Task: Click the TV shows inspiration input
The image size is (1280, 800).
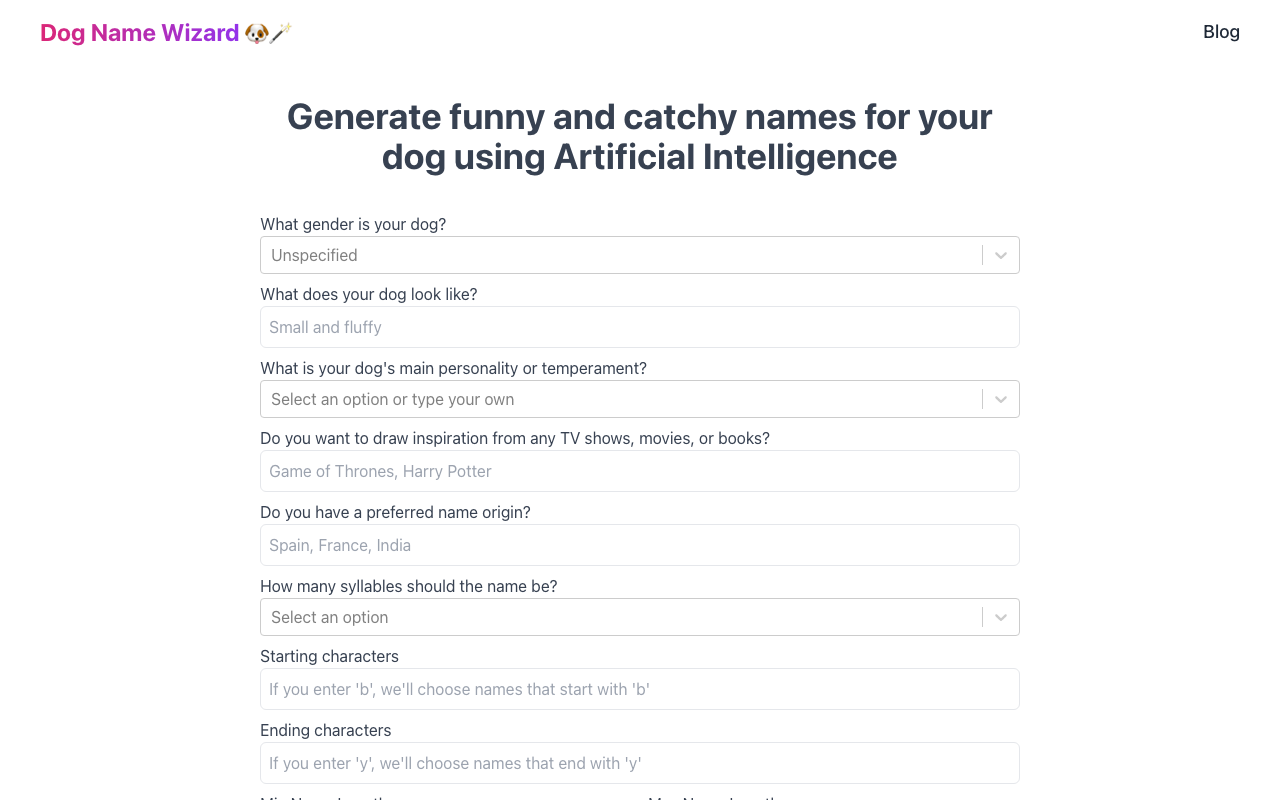Action: tap(640, 471)
